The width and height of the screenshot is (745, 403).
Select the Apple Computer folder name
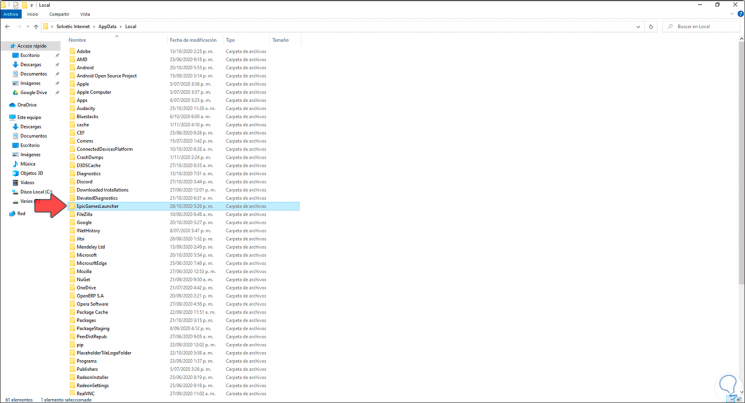[x=94, y=92]
